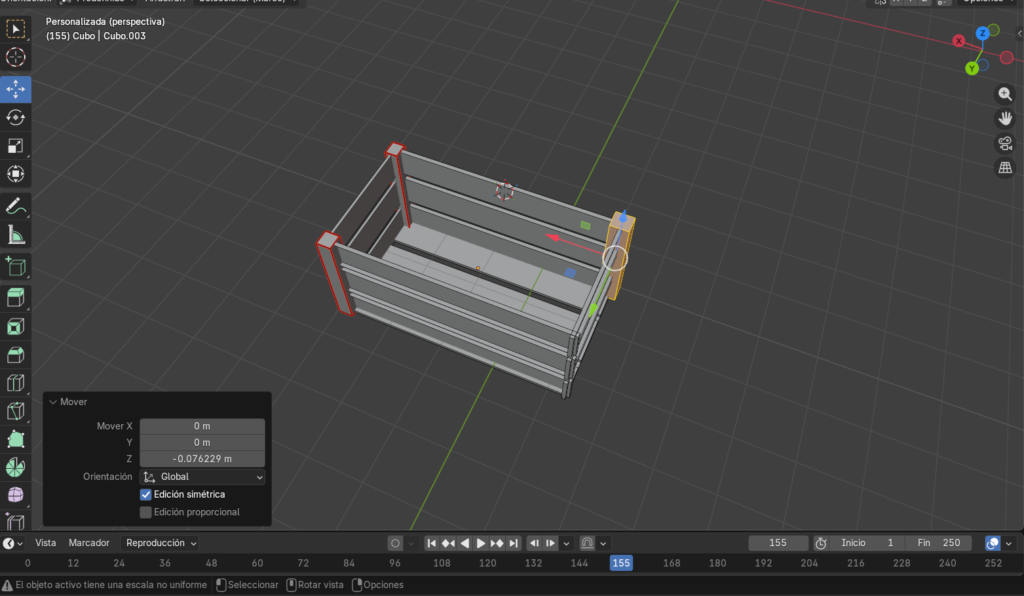The image size is (1024, 596).
Task: Activate the Extrude Region tool
Action: tap(16, 296)
